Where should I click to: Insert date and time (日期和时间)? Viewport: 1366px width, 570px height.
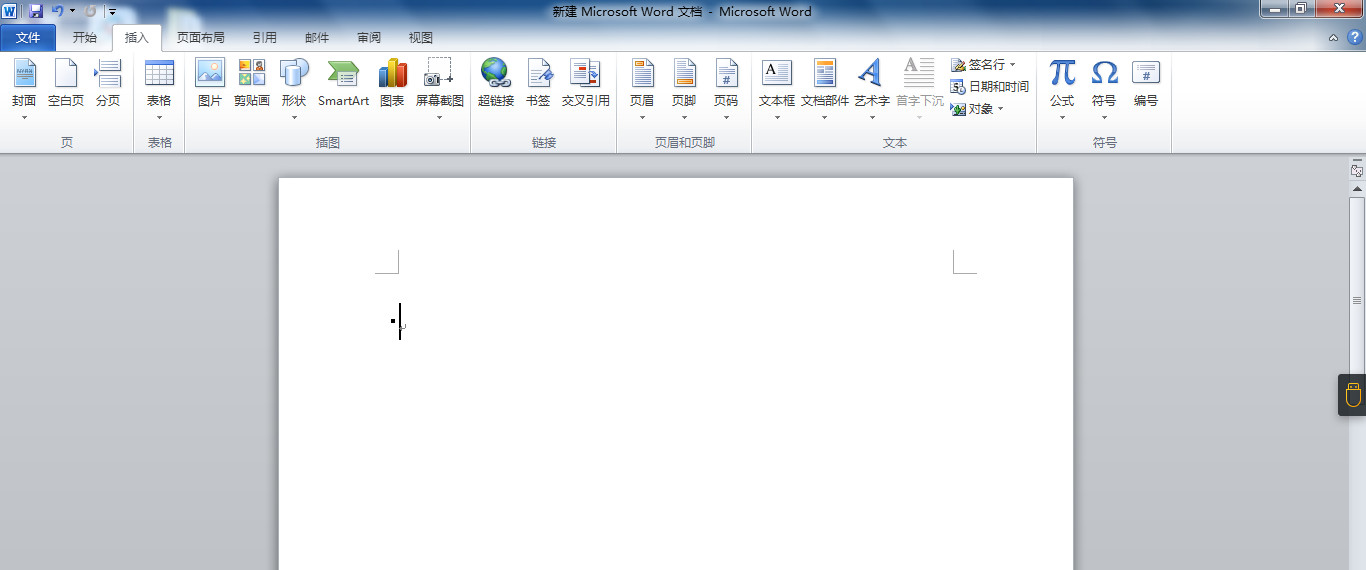(990, 87)
